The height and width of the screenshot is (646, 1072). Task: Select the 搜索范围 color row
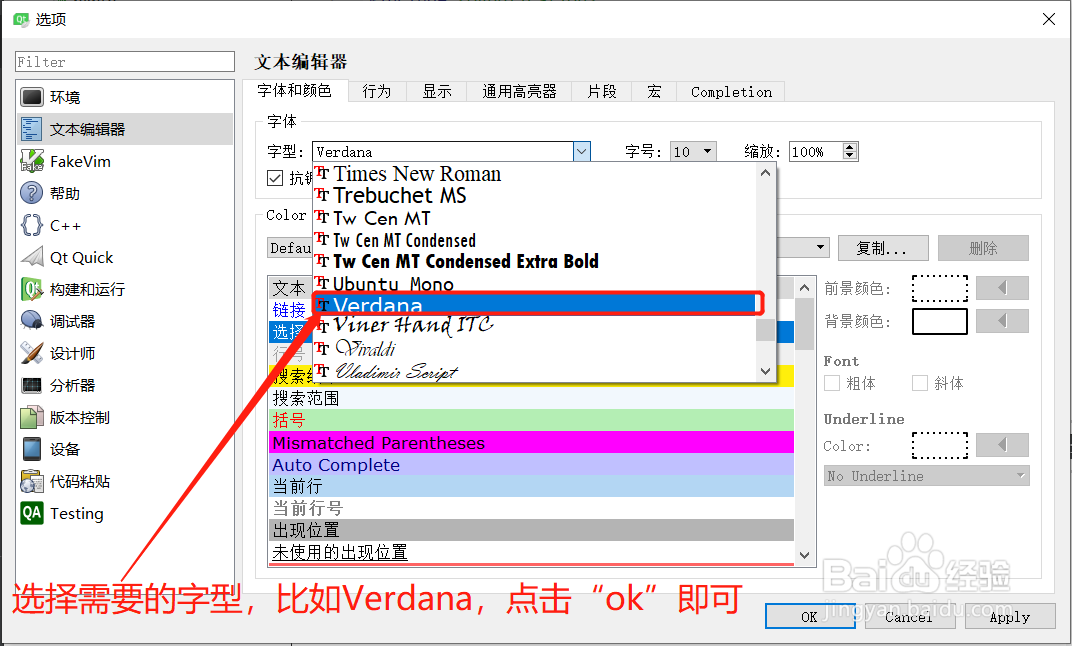click(x=531, y=398)
